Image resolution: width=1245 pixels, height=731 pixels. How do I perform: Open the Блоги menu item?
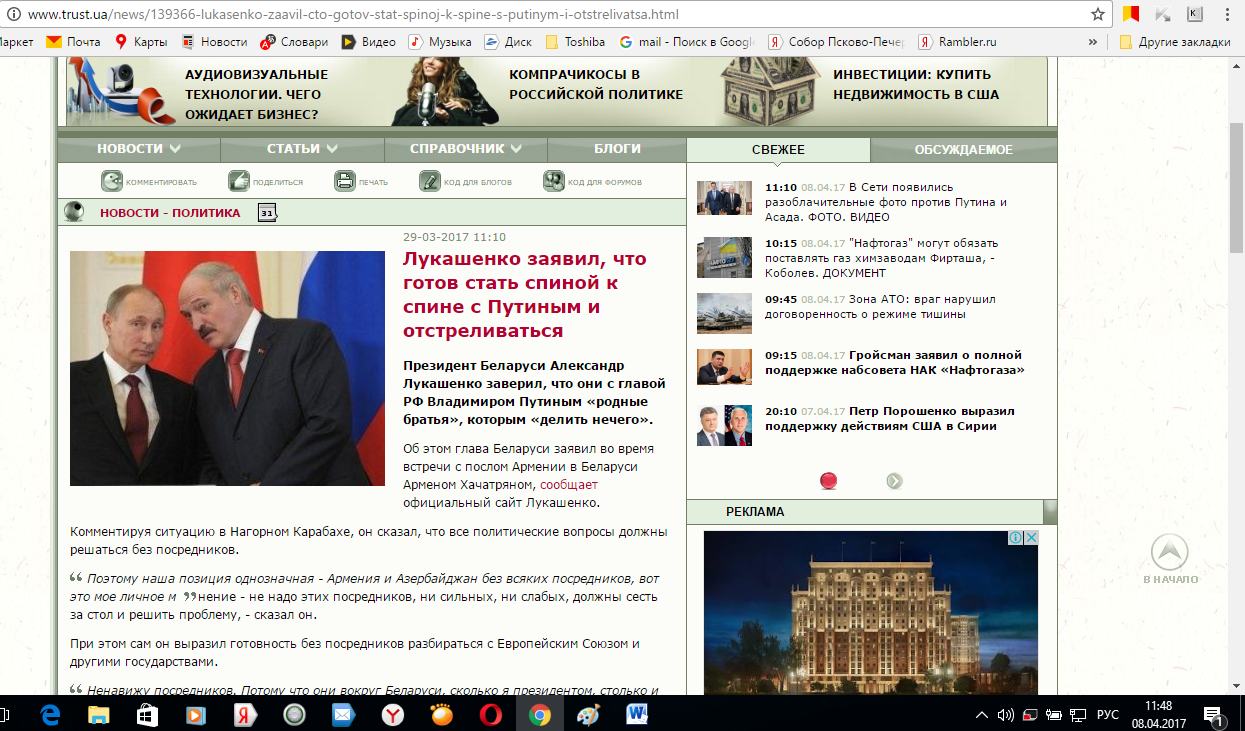pos(617,149)
